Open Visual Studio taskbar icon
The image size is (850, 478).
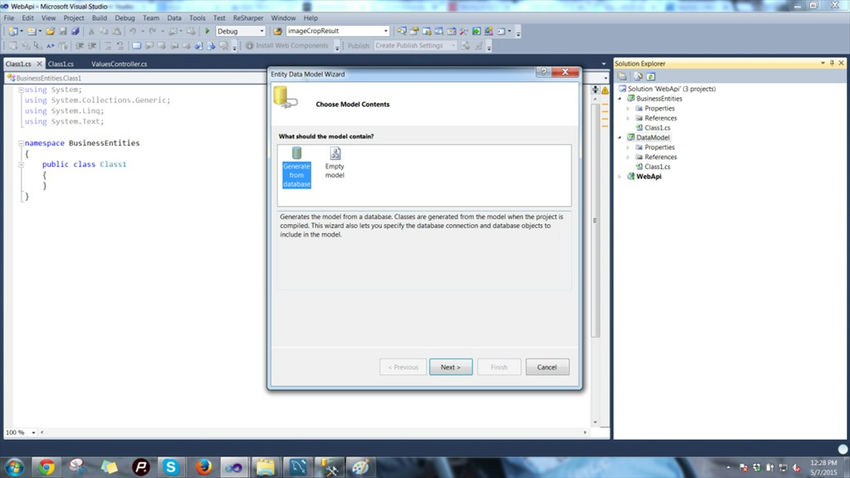(234, 467)
